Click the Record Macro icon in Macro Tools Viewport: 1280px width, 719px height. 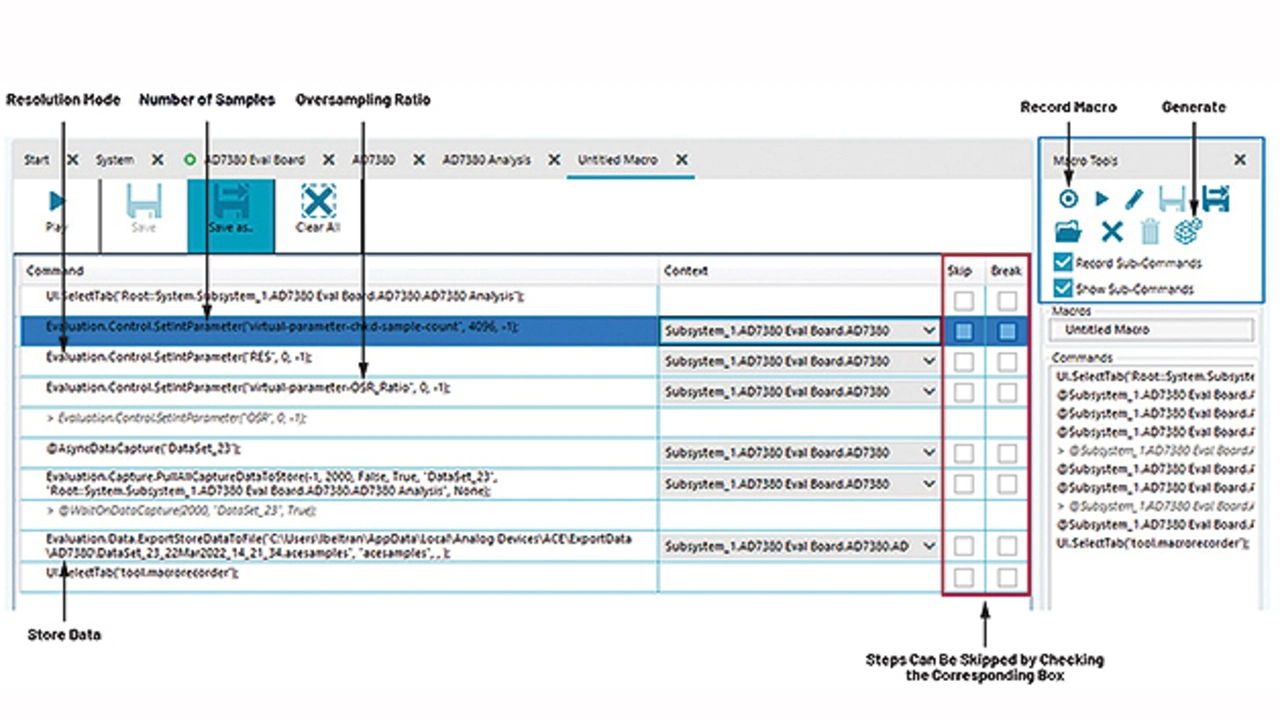click(1067, 199)
